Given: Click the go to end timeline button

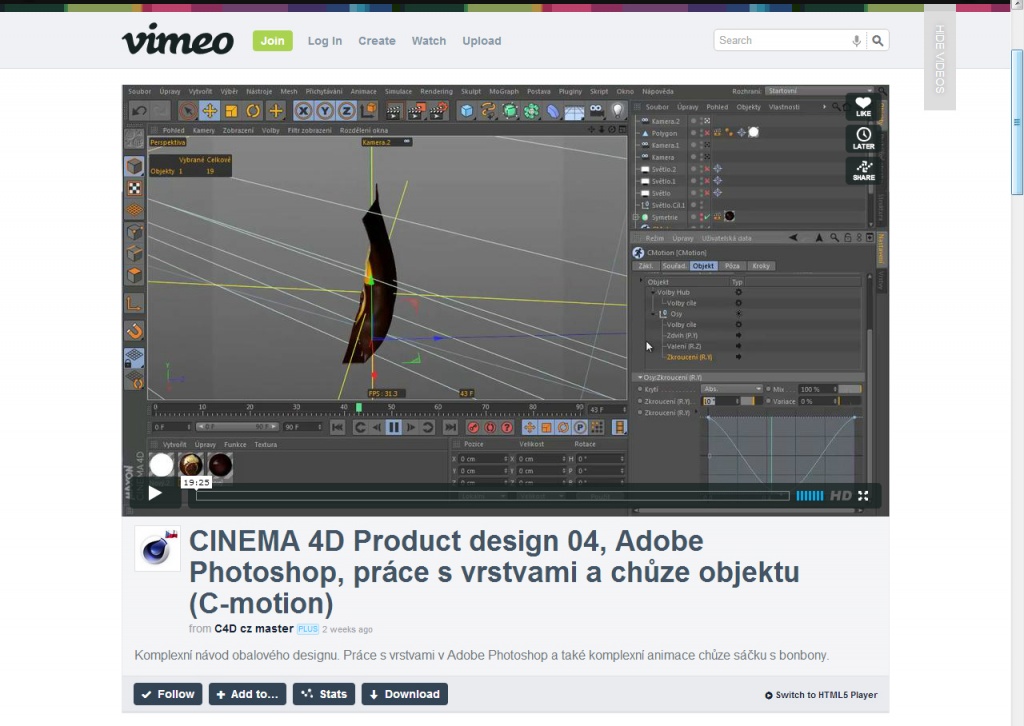Looking at the screenshot, I should click(x=450, y=428).
